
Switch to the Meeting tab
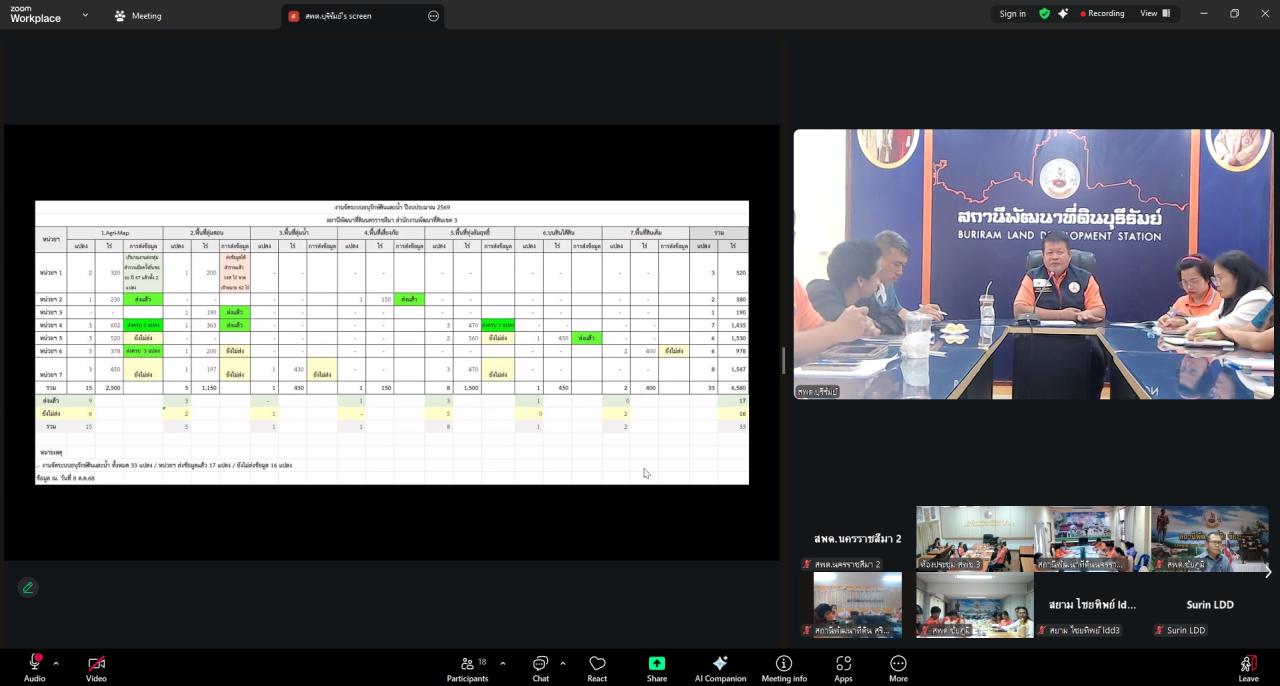pos(138,16)
